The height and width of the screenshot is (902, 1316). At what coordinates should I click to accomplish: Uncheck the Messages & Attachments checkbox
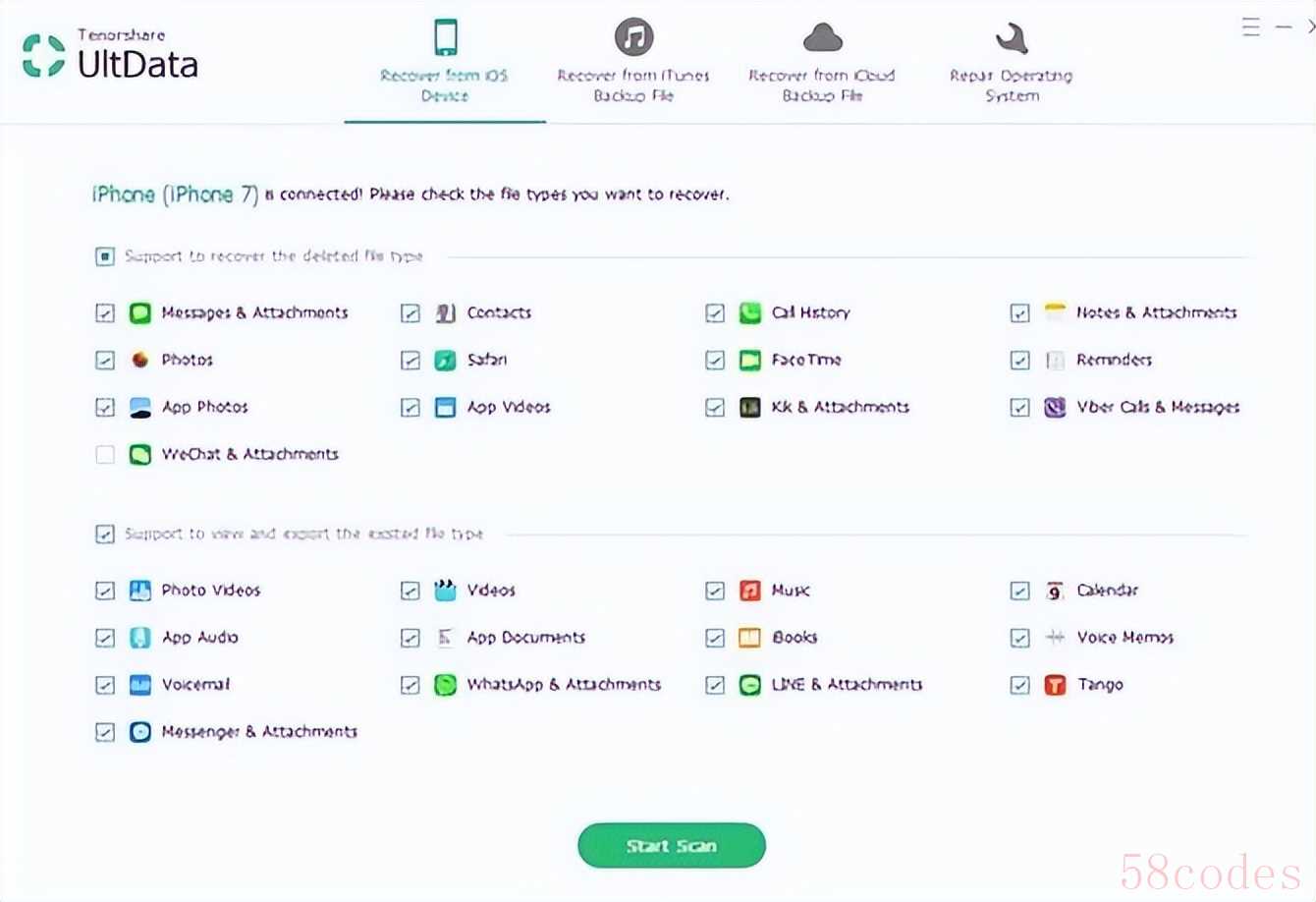(x=105, y=312)
